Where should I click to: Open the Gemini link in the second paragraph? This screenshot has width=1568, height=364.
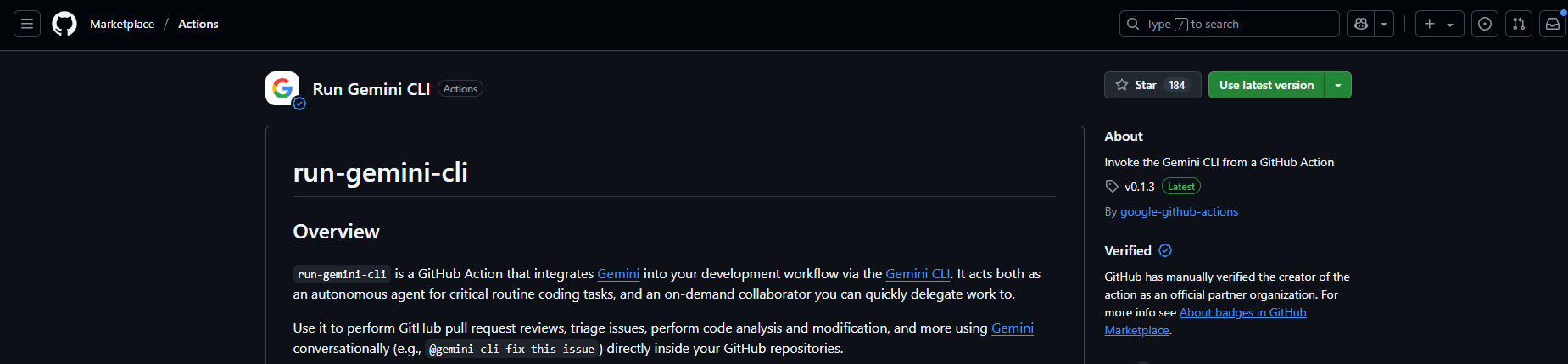1013,328
